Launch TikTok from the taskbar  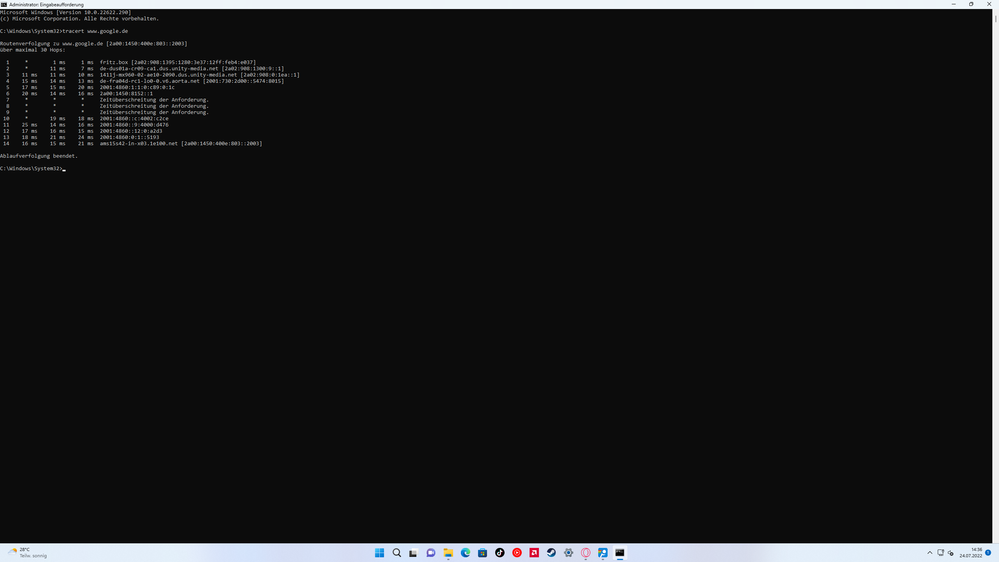point(500,552)
